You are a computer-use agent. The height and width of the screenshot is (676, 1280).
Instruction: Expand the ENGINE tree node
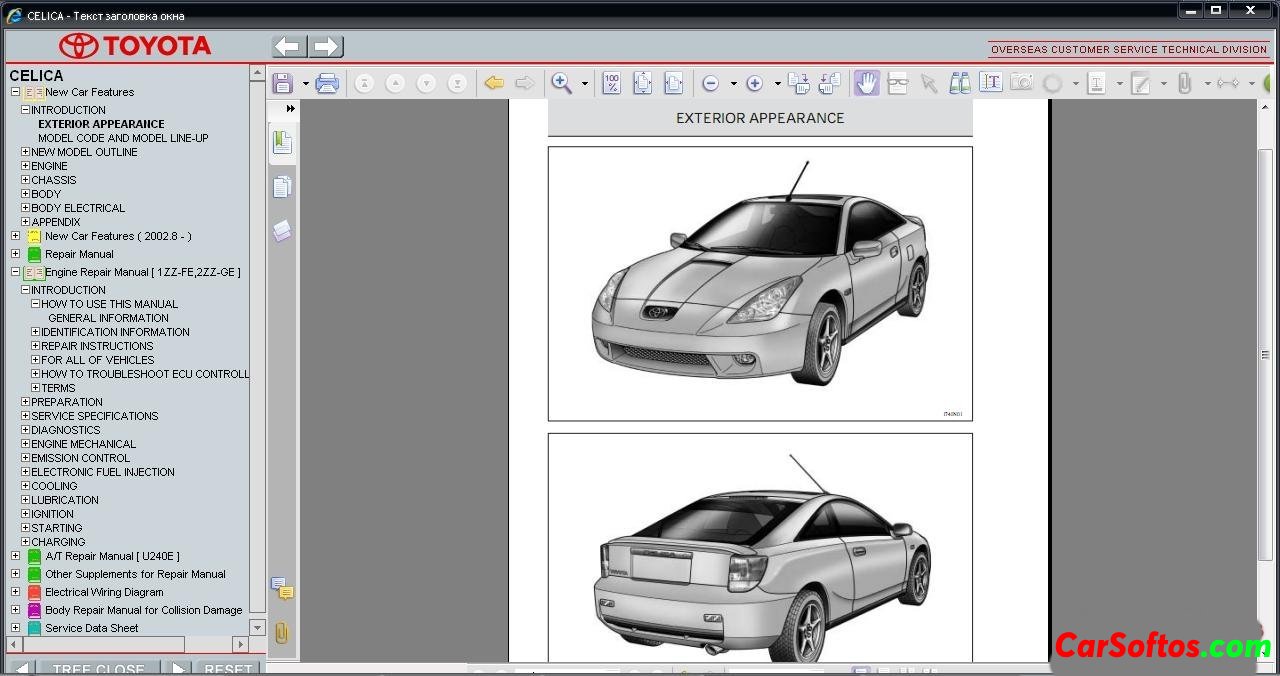(25, 166)
